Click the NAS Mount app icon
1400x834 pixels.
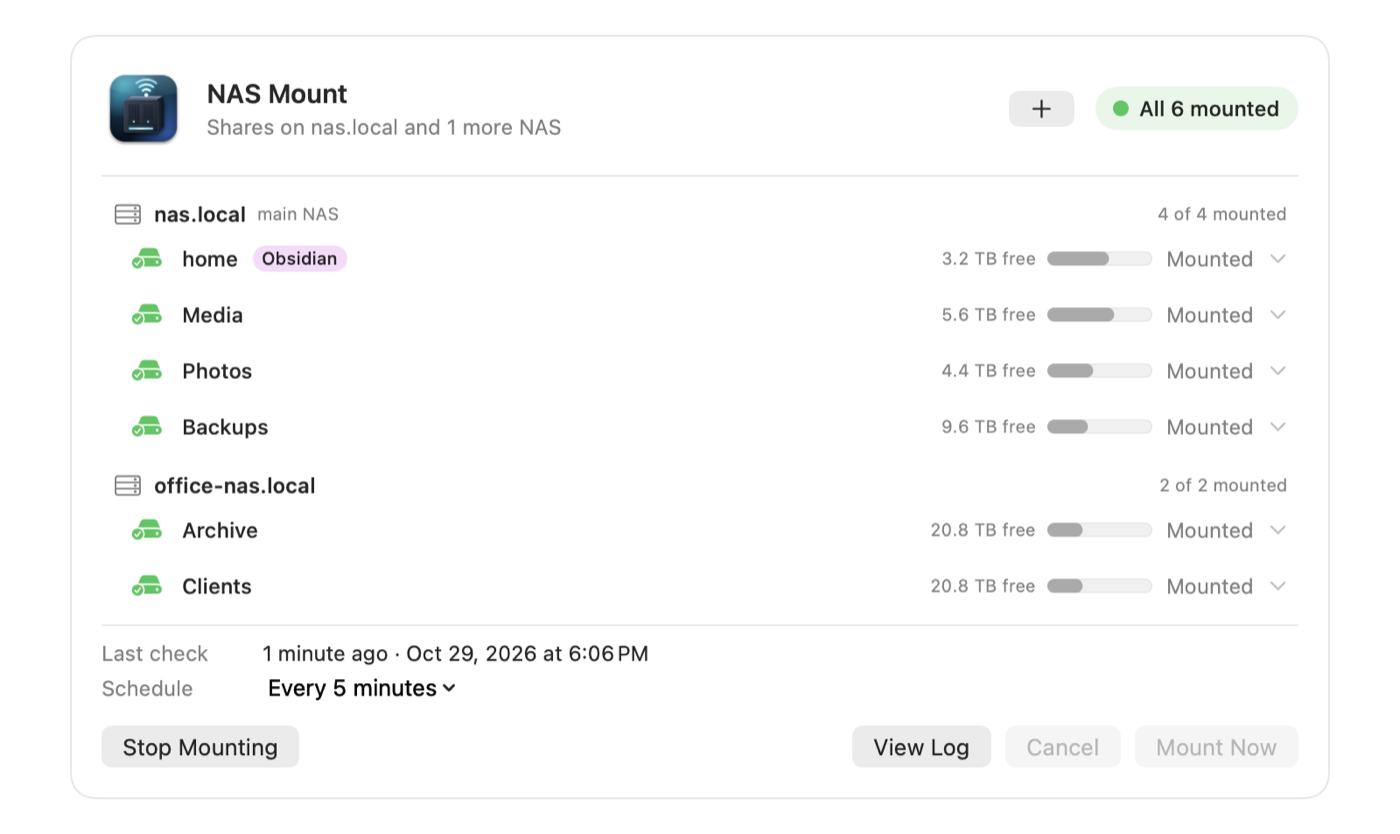tap(143, 108)
